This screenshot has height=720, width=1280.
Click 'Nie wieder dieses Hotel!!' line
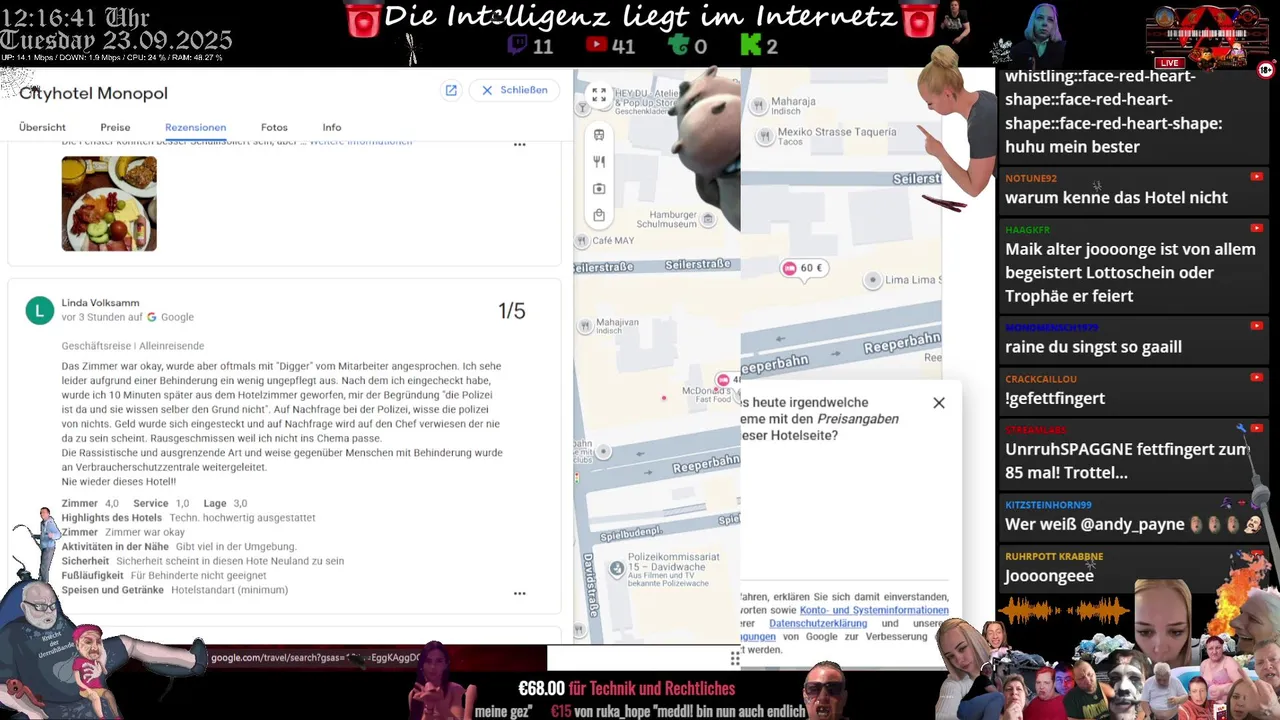[119, 482]
